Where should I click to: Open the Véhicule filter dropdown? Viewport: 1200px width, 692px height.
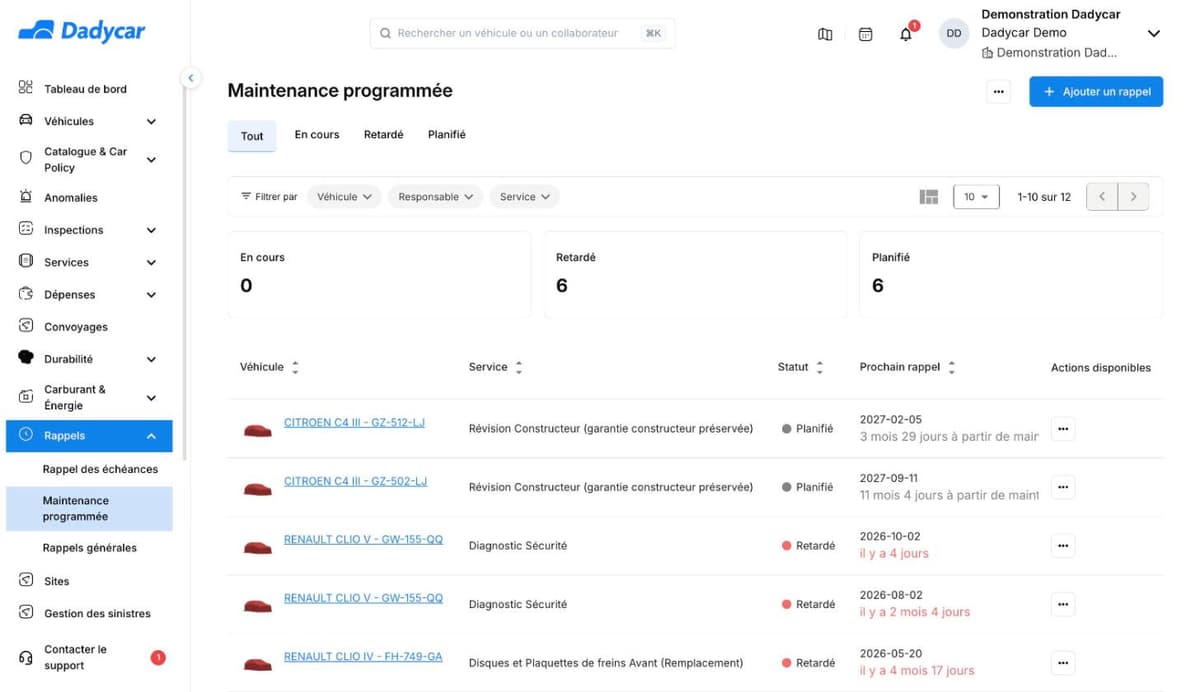344,197
